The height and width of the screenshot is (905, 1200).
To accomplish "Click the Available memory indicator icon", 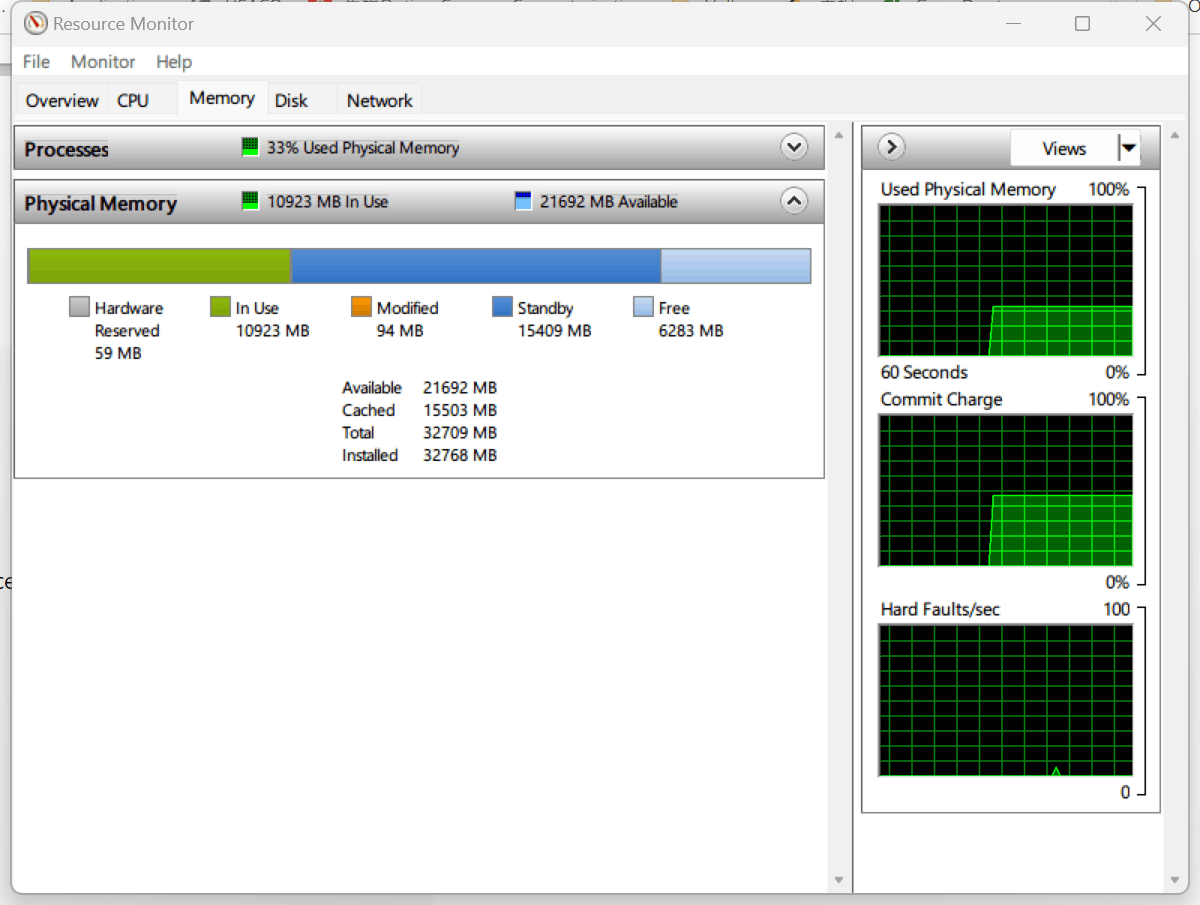I will (x=522, y=200).
